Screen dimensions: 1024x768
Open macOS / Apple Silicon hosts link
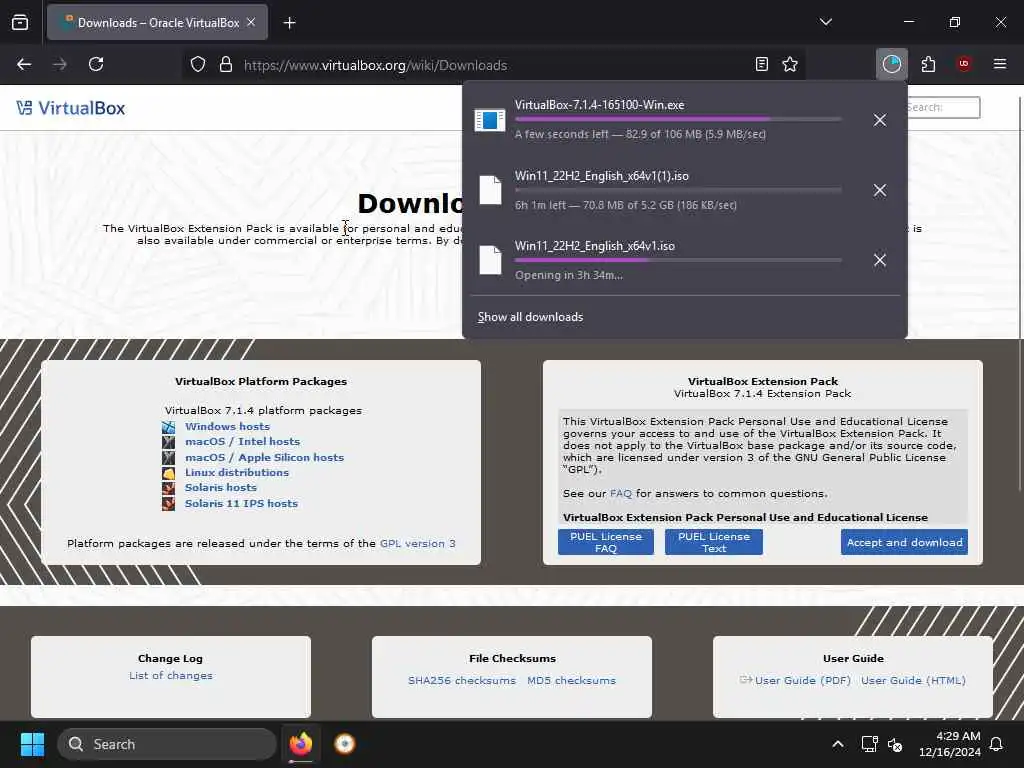[264, 457]
